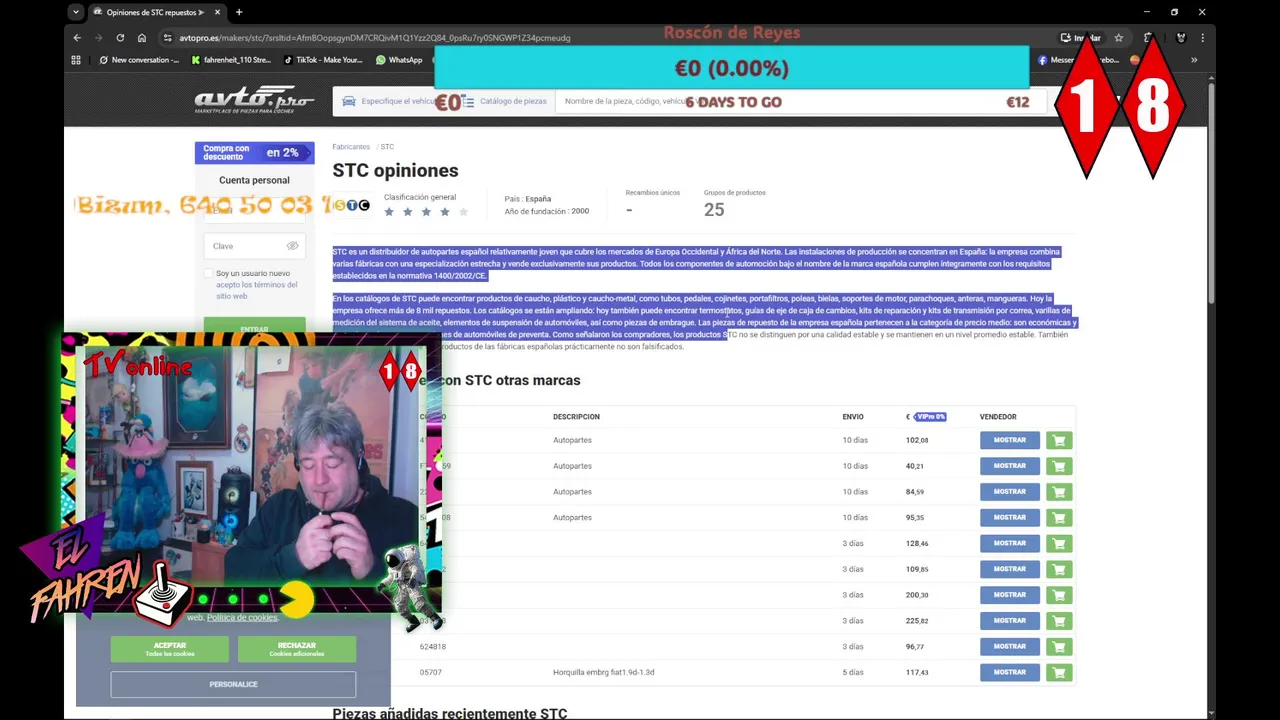Click MOSTRAR for the 128,46 offer

coord(1010,543)
